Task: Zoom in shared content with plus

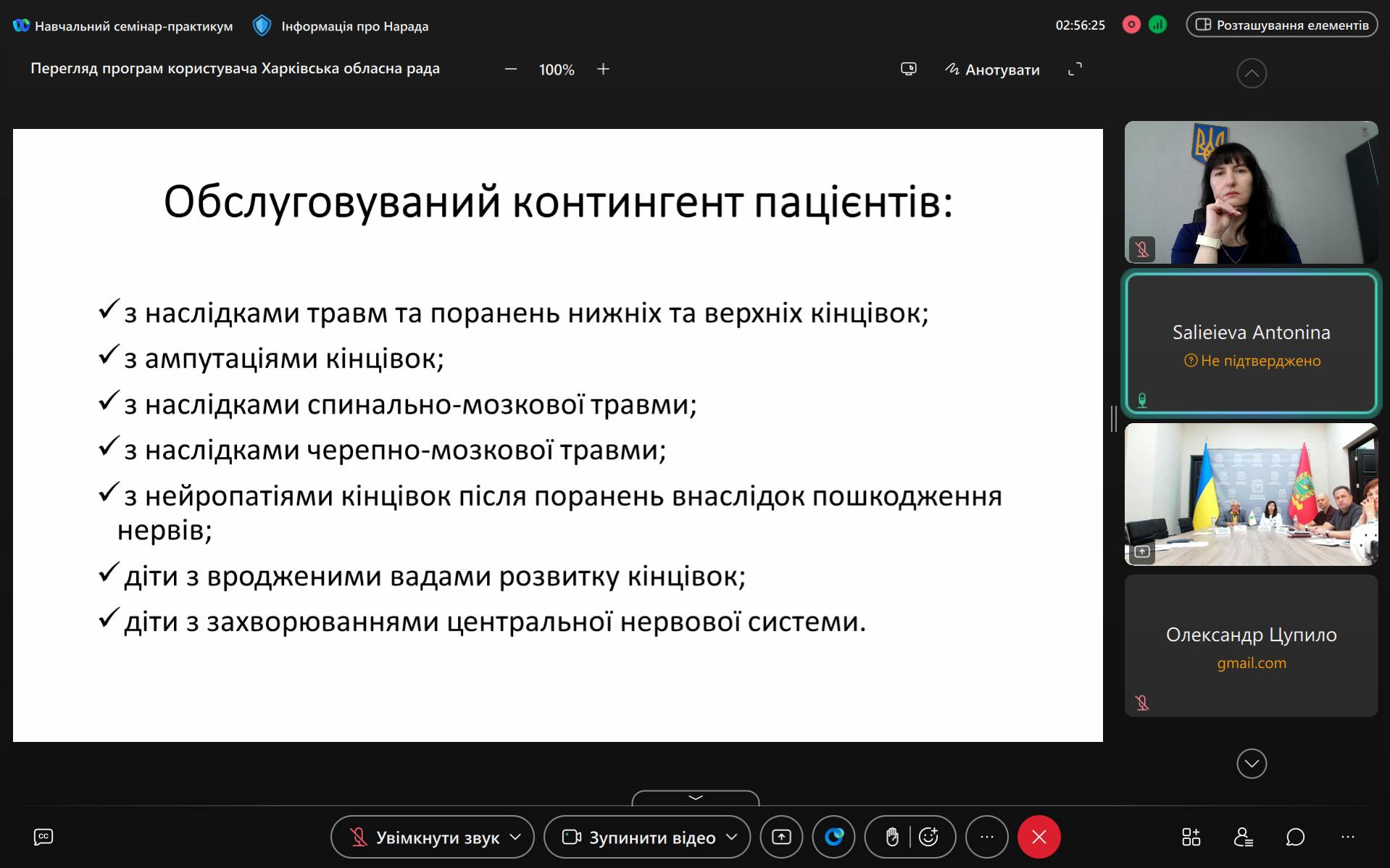Action: tap(603, 69)
